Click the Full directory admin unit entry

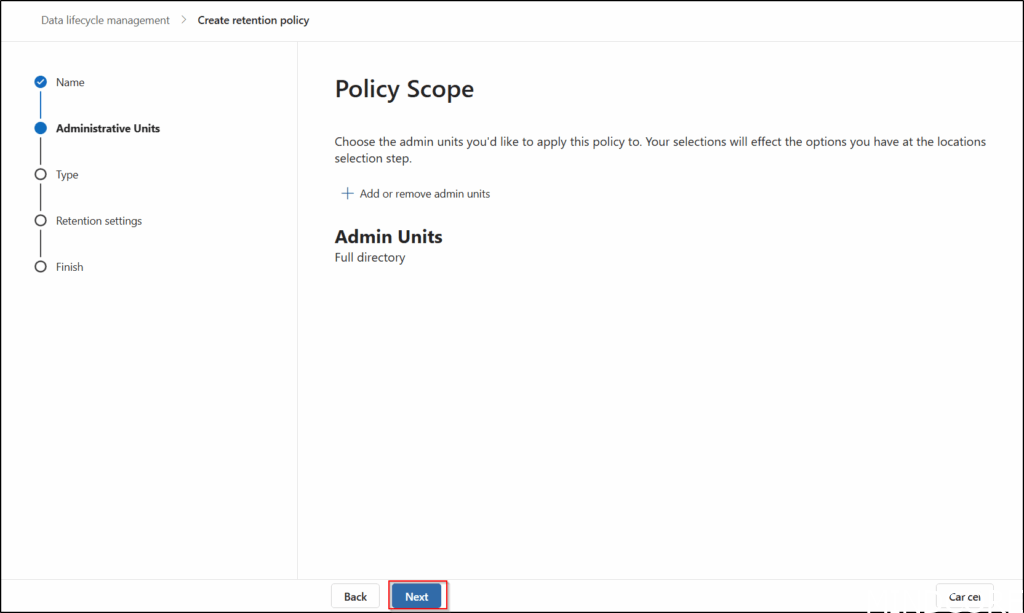tap(370, 258)
